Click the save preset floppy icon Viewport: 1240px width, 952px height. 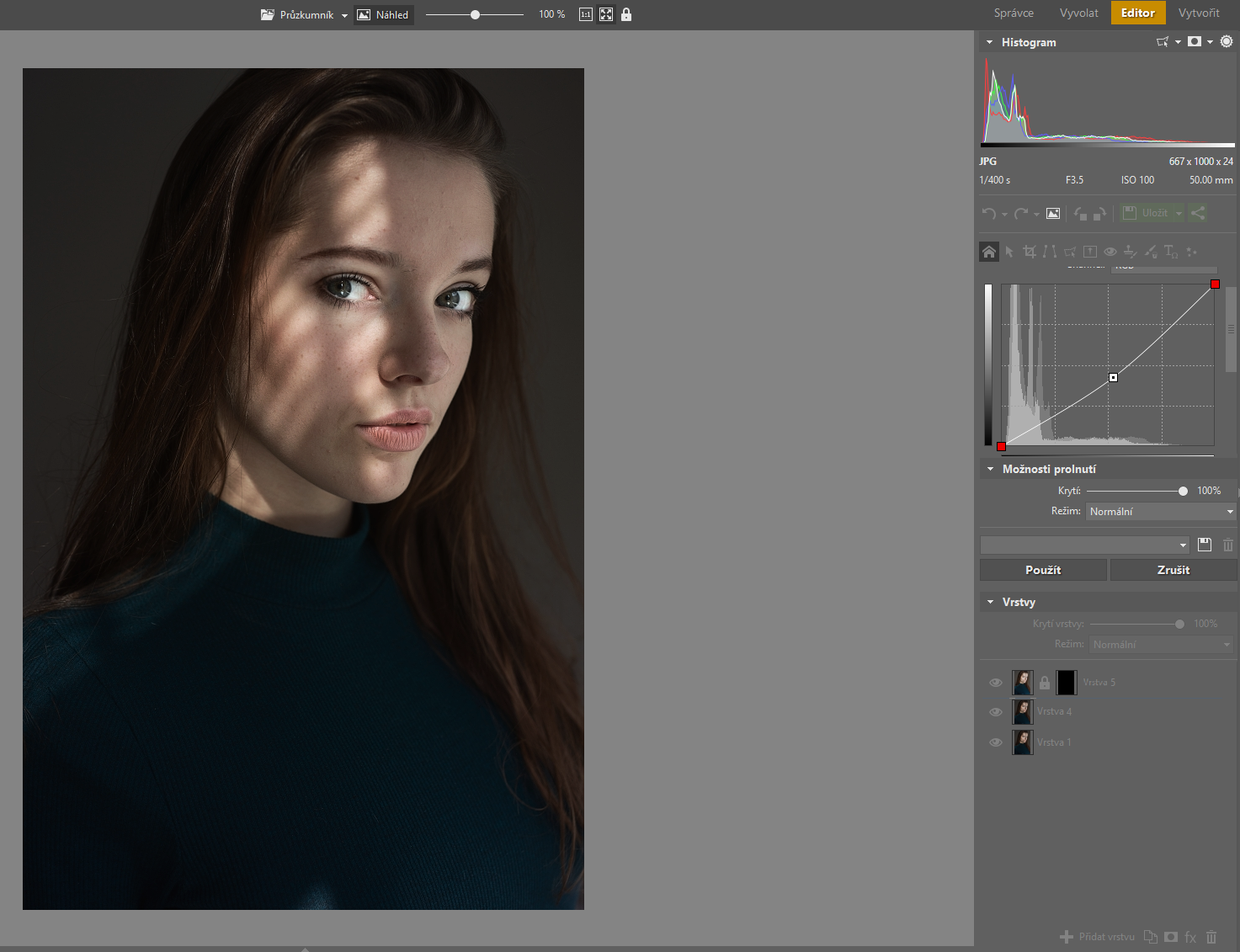click(x=1205, y=545)
